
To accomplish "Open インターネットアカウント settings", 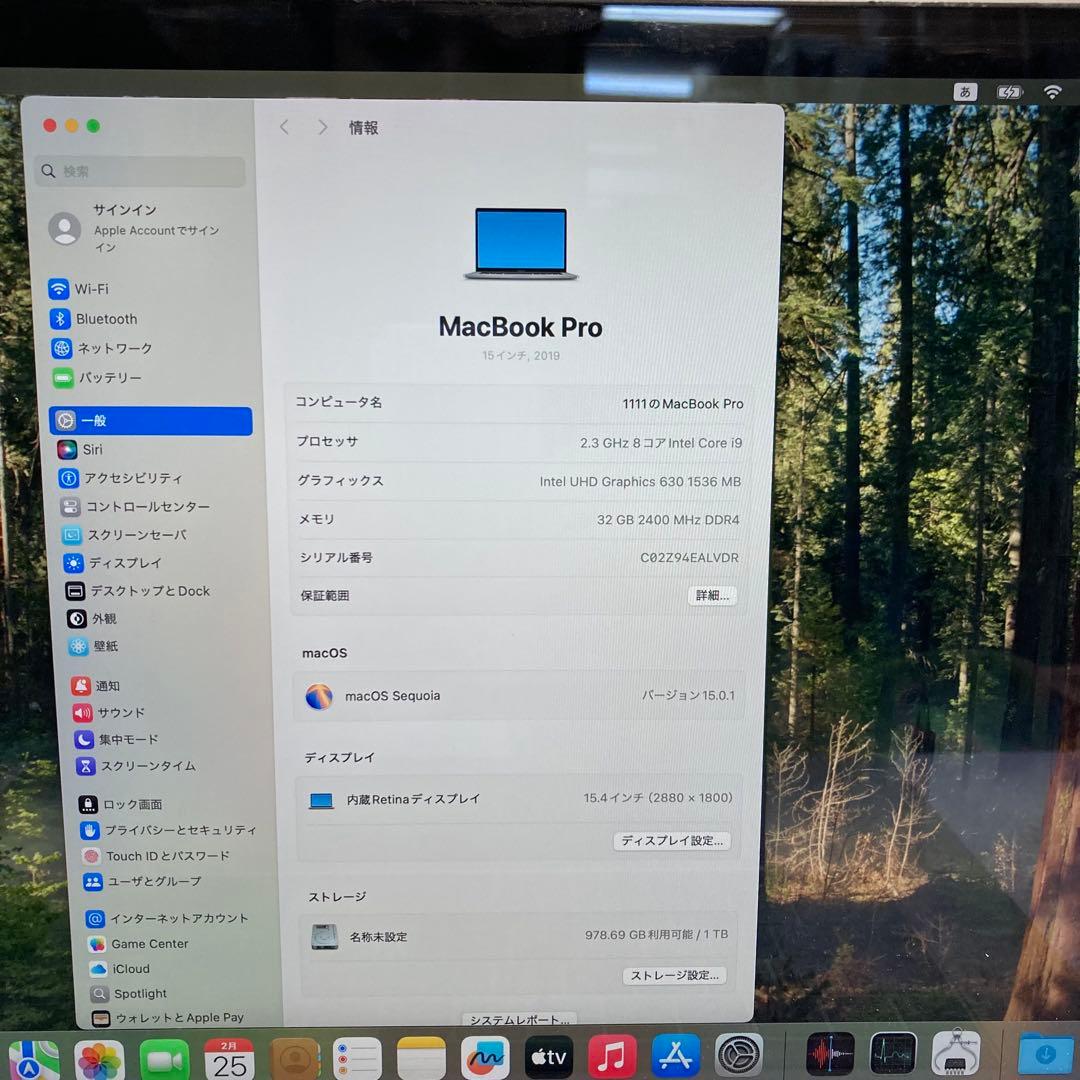I will coord(167,919).
